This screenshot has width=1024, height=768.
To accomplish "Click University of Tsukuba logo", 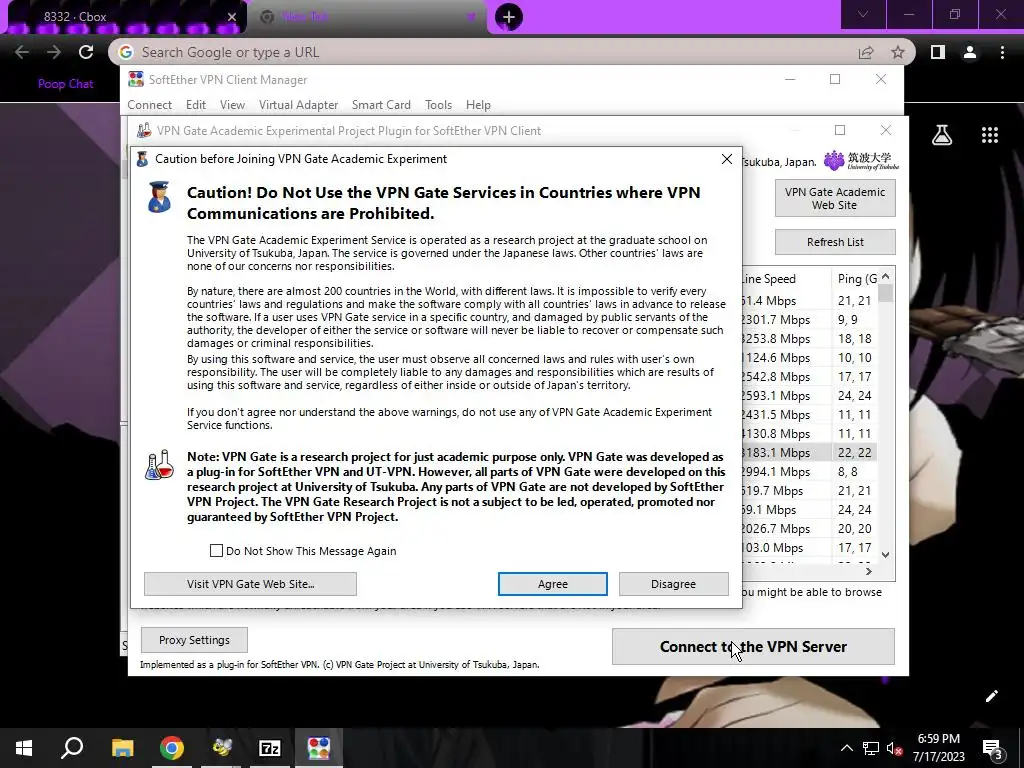I will click(x=861, y=161).
